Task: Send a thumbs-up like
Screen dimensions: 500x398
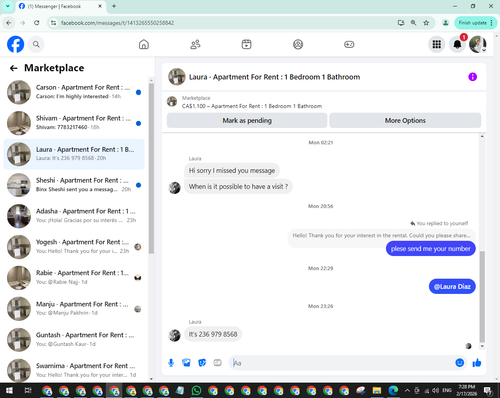Action: [x=477, y=363]
